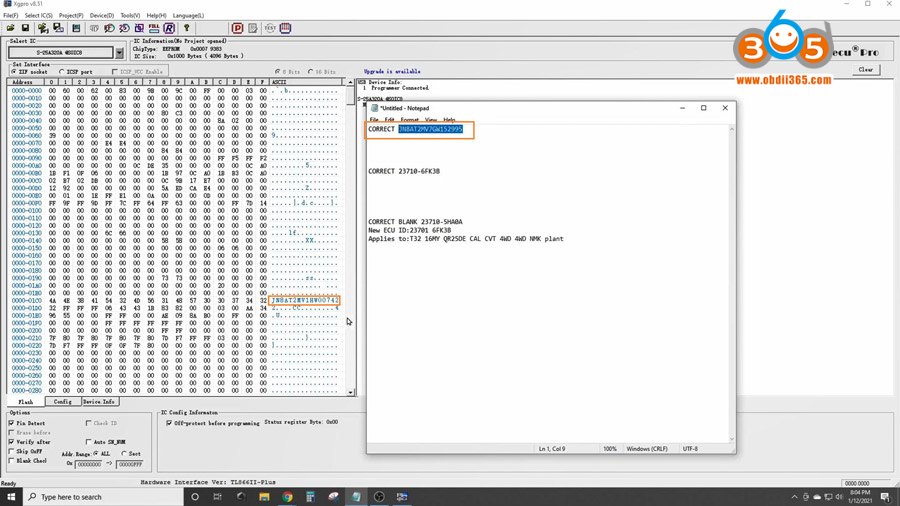This screenshot has width=900, height=506.
Task: Enable the Blank Check checkbox
Action: 11,461
